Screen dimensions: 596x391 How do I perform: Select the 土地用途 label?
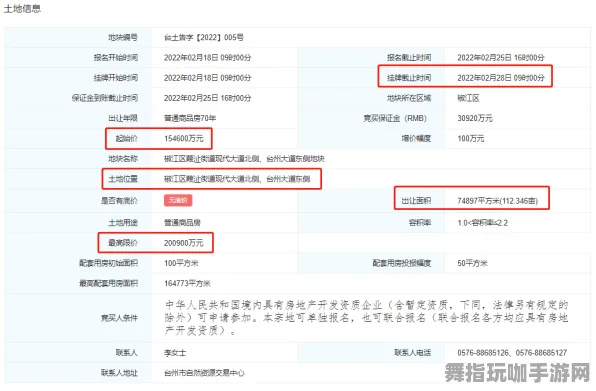[x=123, y=222]
